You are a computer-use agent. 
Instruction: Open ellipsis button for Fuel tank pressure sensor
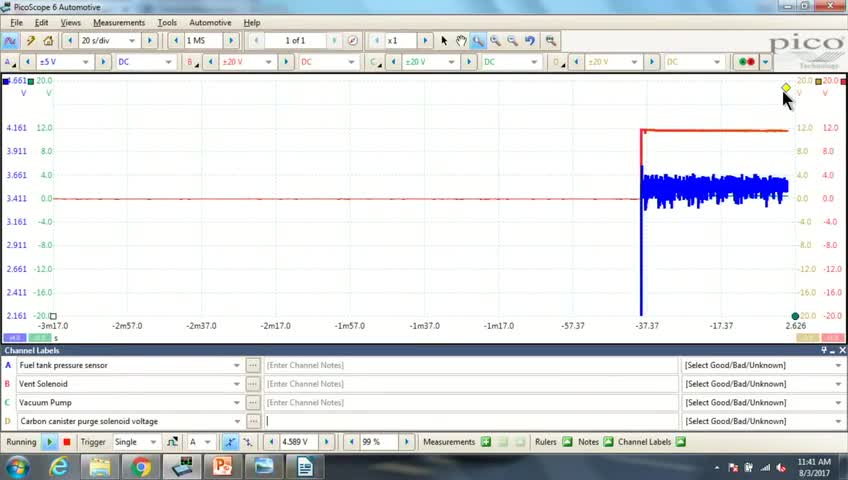[253, 365]
